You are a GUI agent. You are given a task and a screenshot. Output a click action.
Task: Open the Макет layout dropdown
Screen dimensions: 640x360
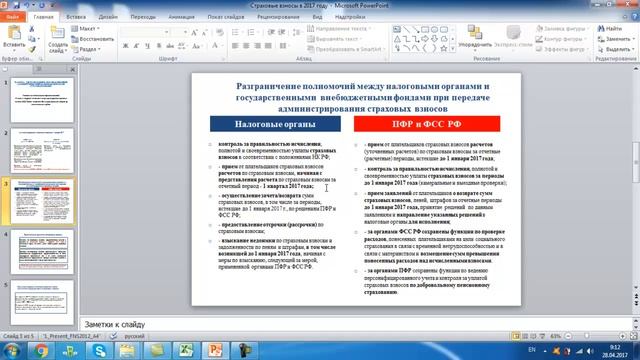tap(86, 29)
